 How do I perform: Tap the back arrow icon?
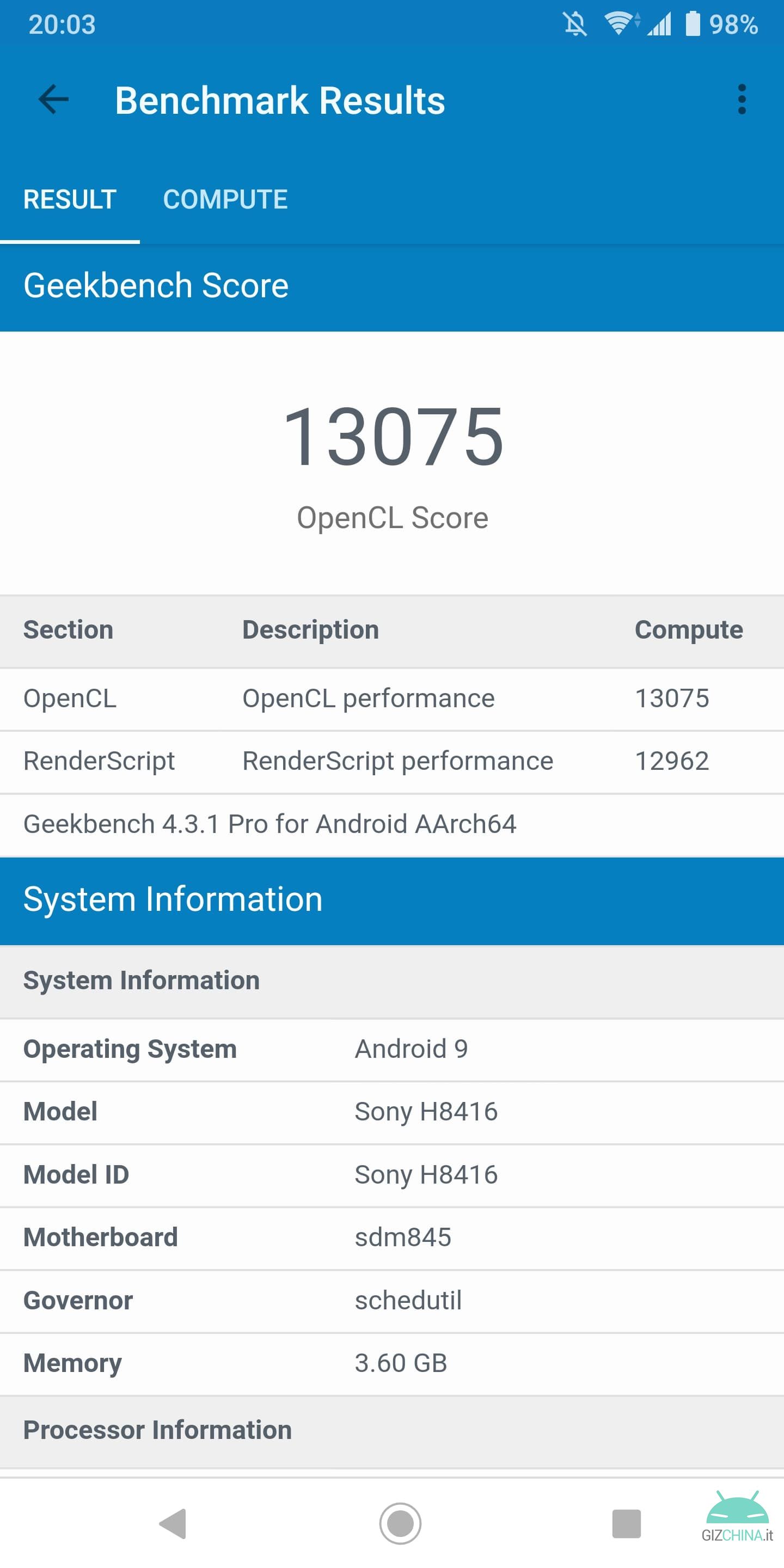coord(53,99)
